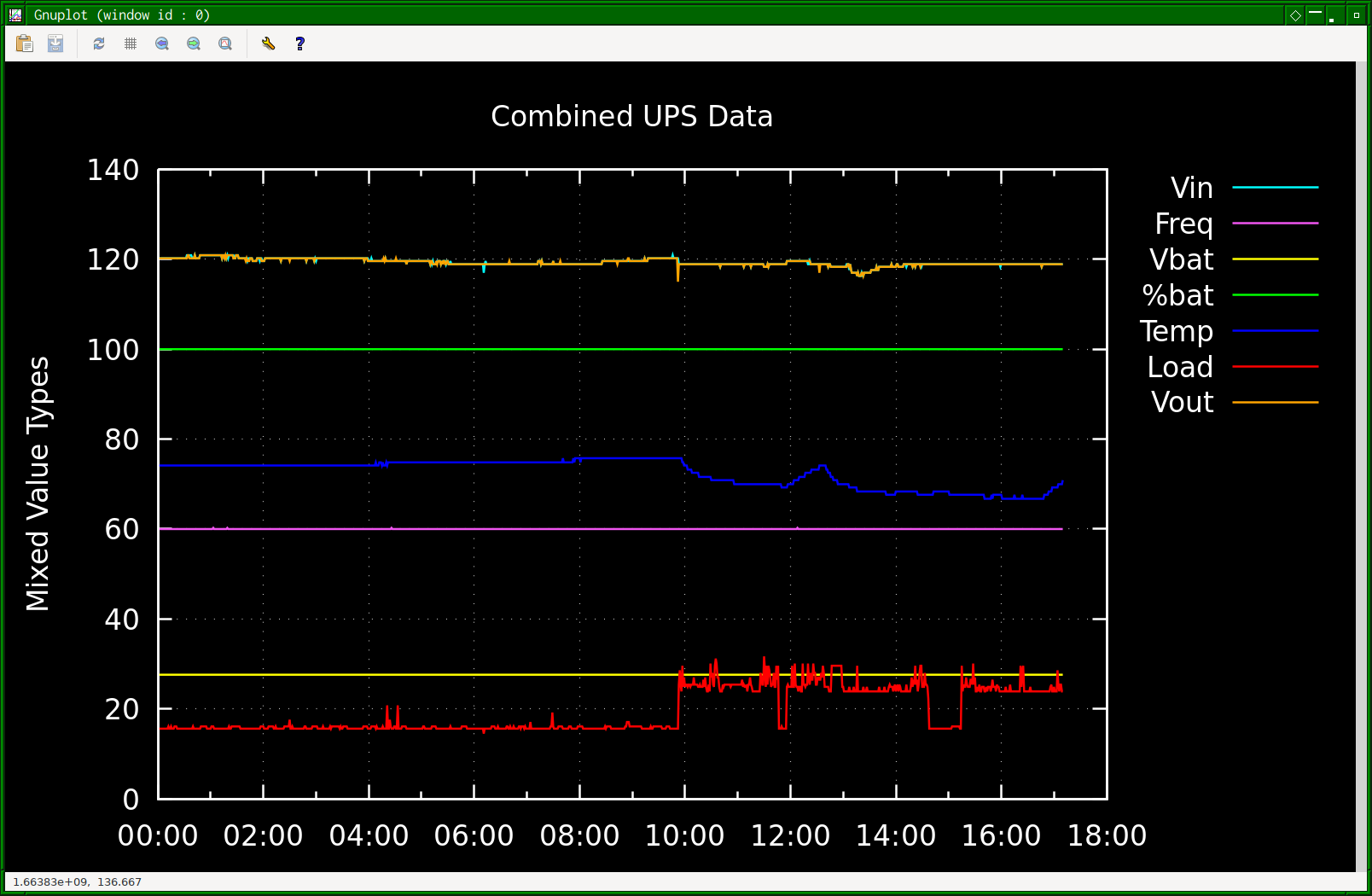
Task: Toggle %bat legend entry
Action: tap(1177, 295)
